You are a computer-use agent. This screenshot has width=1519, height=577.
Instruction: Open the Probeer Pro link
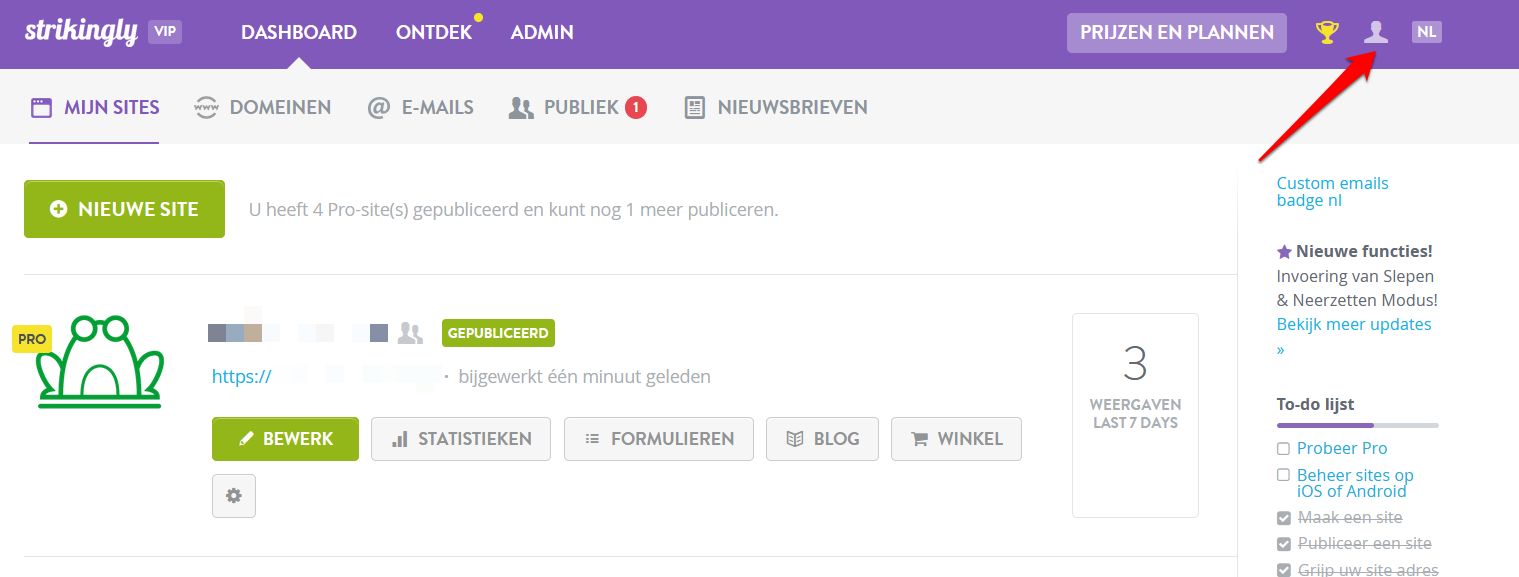click(1342, 448)
